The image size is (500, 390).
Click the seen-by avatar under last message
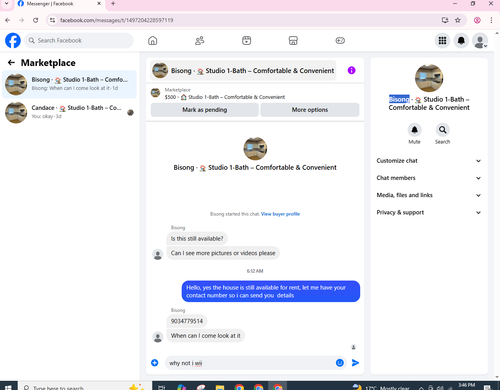(353, 347)
